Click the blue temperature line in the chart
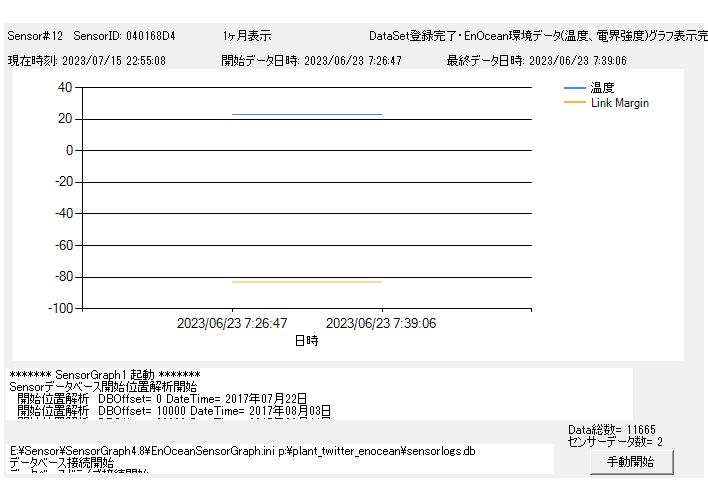708x482 pixels. point(307,114)
